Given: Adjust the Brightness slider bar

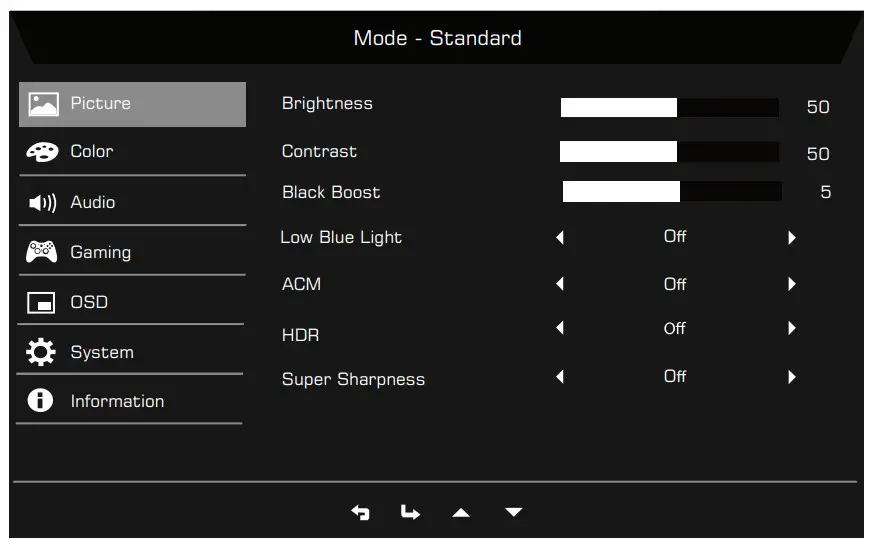Looking at the screenshot, I should click(669, 107).
